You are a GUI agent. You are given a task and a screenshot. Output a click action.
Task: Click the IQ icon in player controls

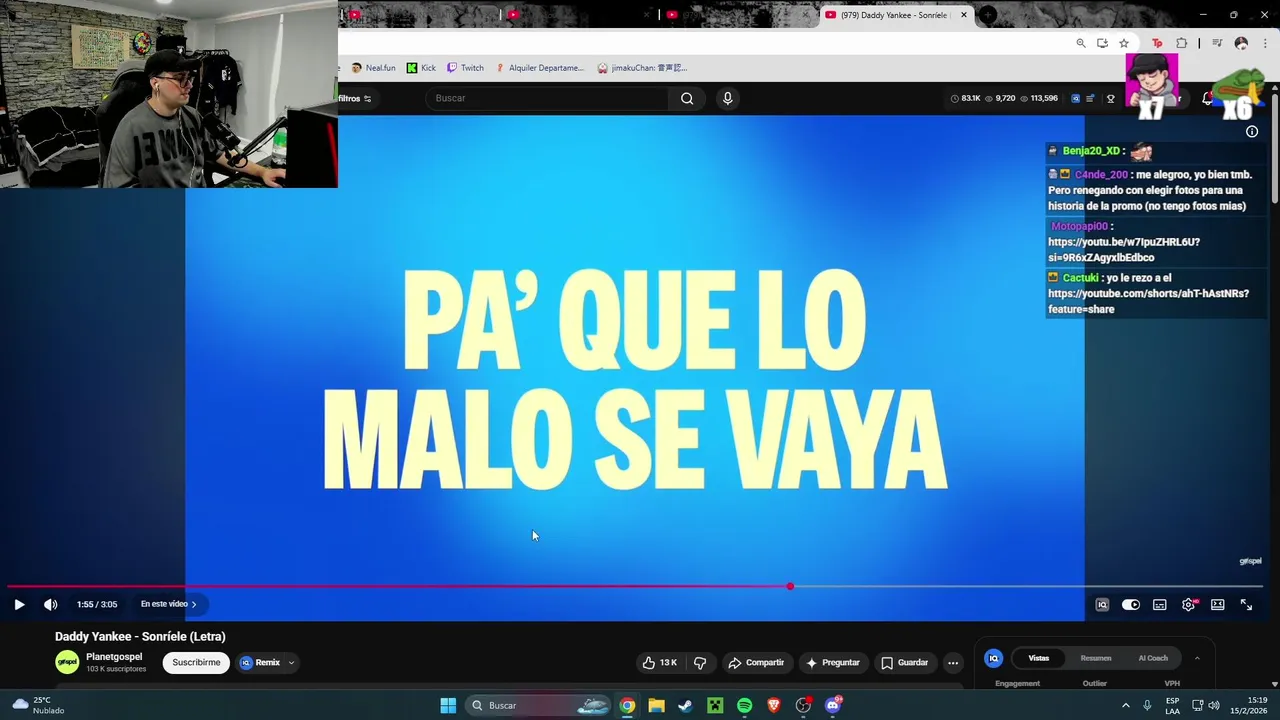click(1102, 605)
